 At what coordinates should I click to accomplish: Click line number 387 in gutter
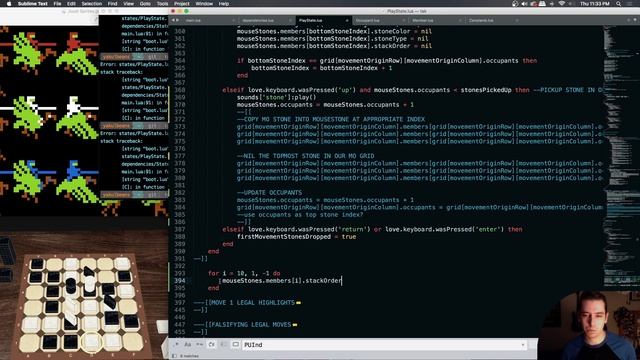(180, 229)
